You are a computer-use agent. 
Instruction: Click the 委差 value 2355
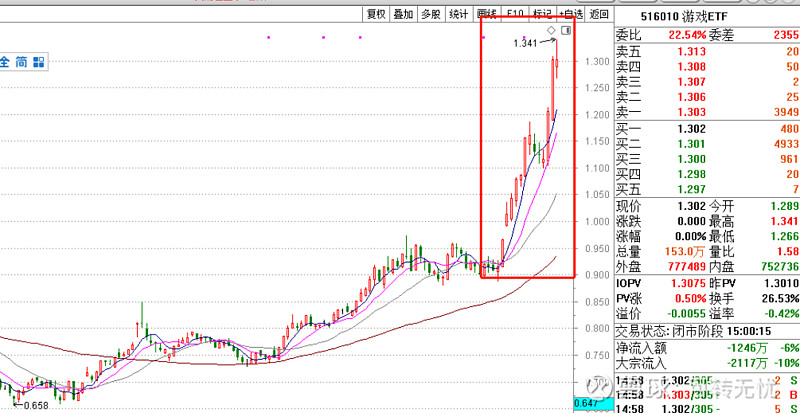(786, 35)
